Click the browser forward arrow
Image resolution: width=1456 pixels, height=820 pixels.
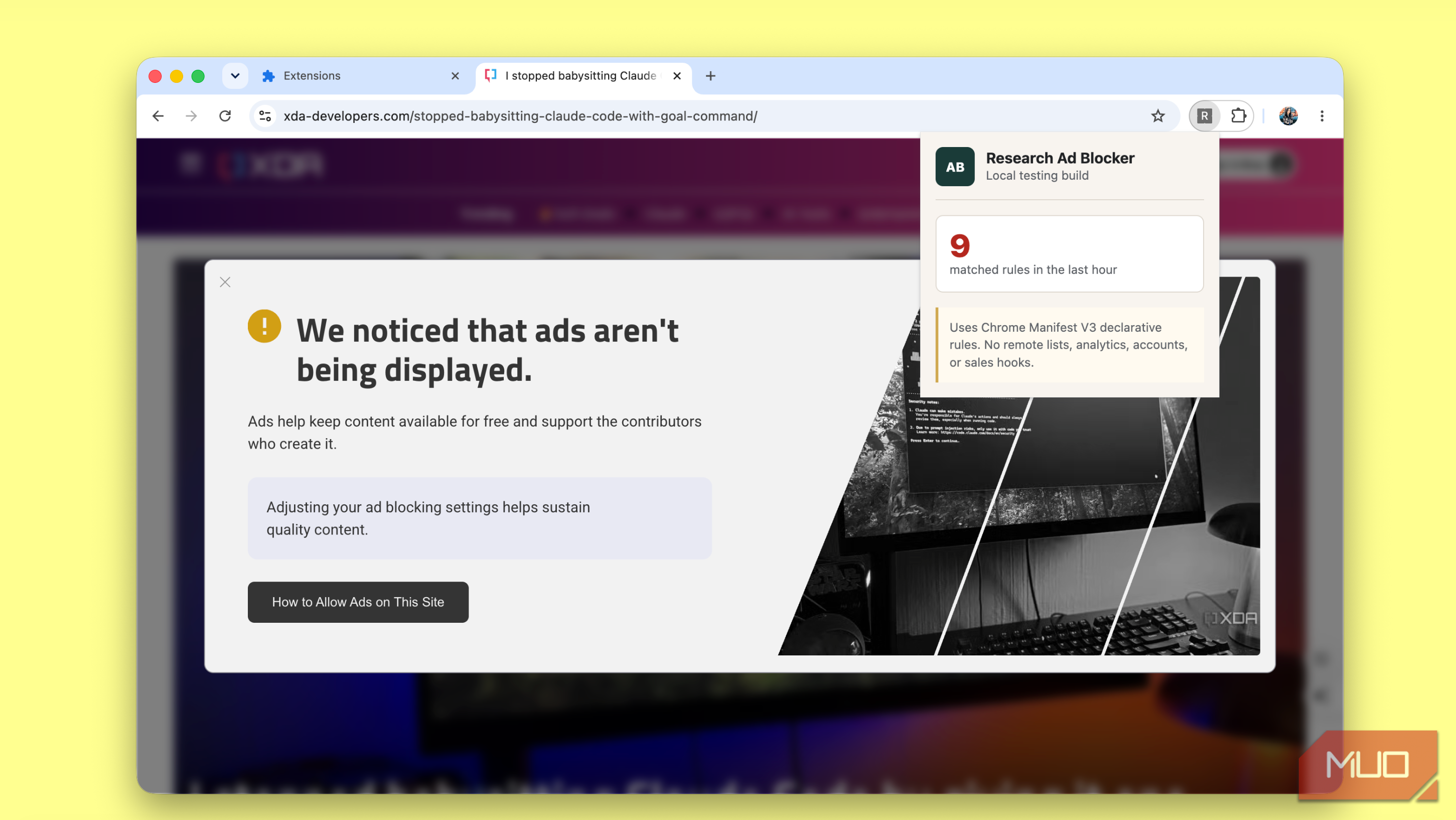pyautogui.click(x=192, y=116)
